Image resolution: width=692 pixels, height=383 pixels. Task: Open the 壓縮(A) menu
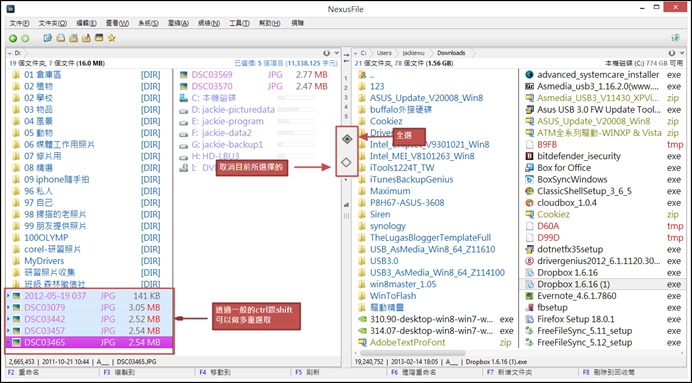click(178, 23)
